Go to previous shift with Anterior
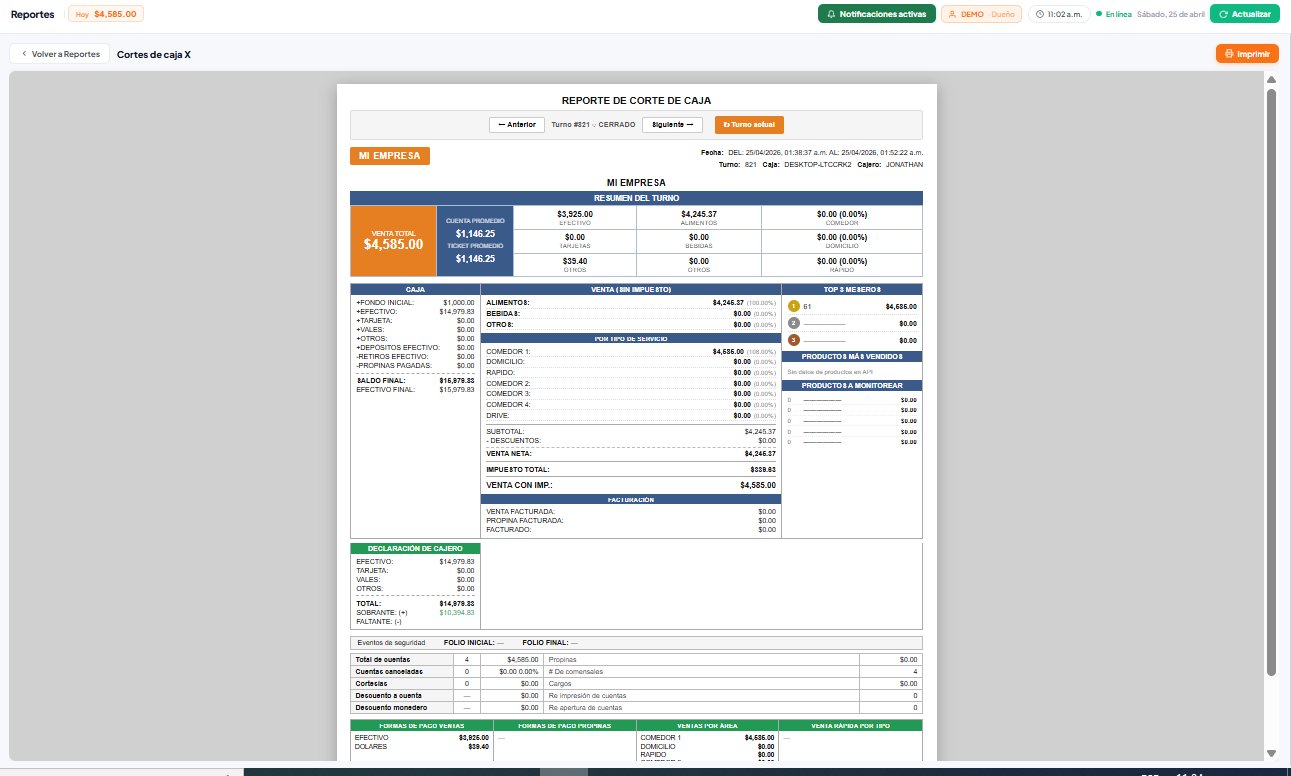Viewport: 1291px width, 776px height. pyautogui.click(x=517, y=125)
